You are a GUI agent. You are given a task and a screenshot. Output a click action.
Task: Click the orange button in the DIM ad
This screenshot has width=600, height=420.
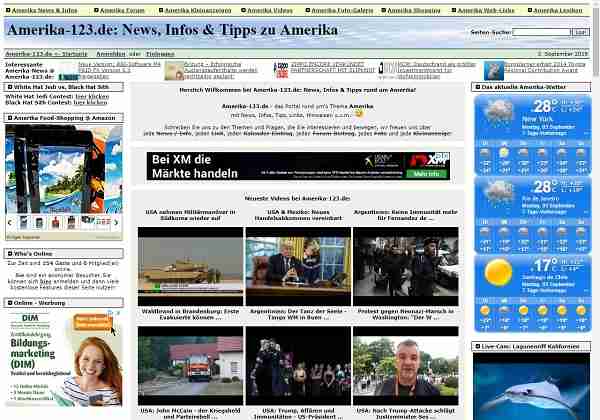(x=94, y=322)
